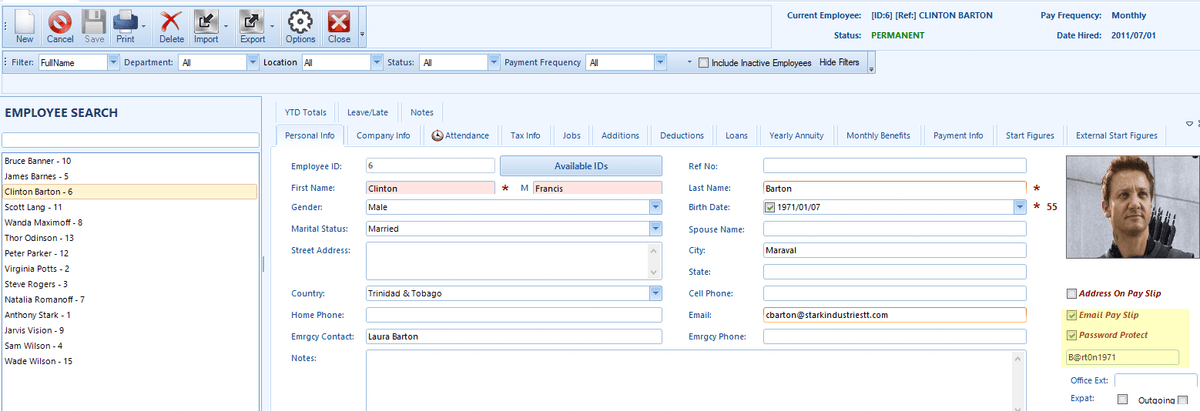
Task: Toggle Include Inactive Employees checkbox
Action: click(x=704, y=63)
